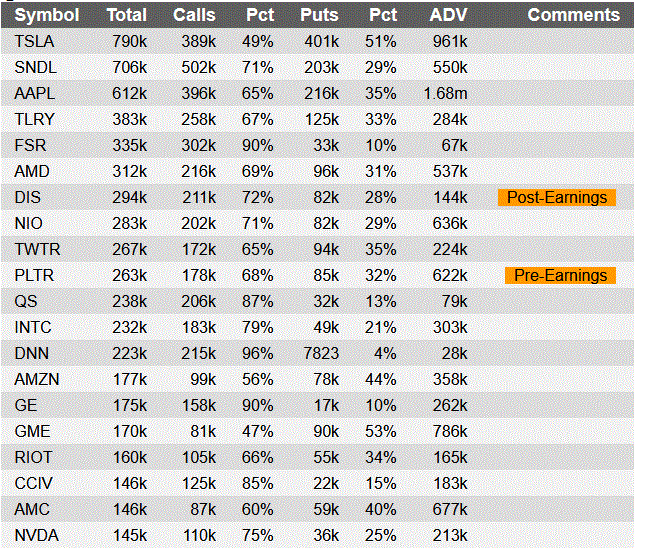The height and width of the screenshot is (557, 668).
Task: Click the ADV column header
Action: (447, 15)
